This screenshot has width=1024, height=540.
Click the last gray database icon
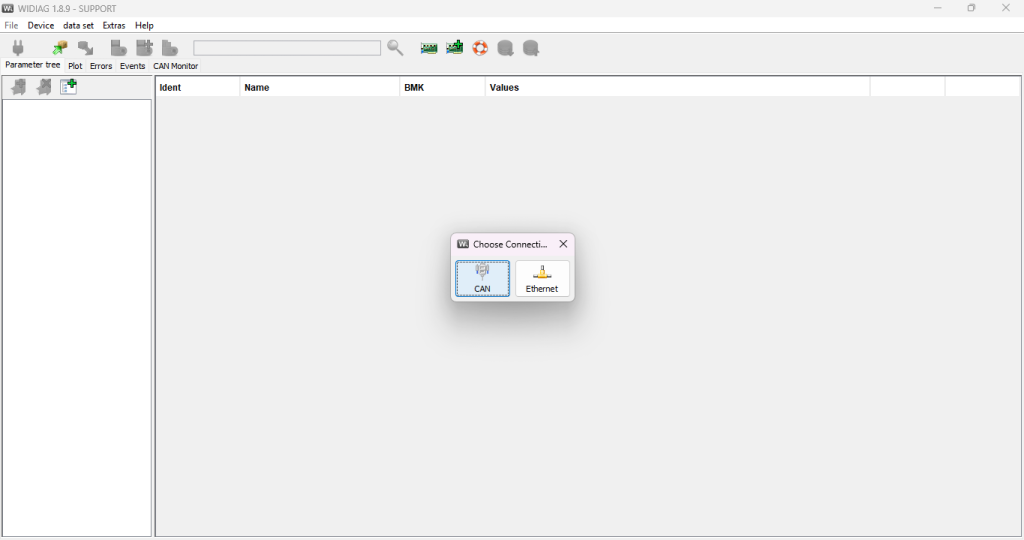[531, 48]
